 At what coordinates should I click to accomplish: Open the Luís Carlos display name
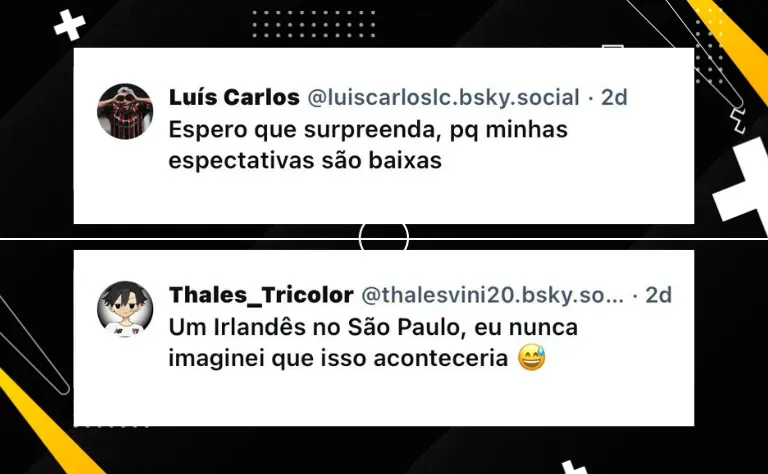pos(234,97)
